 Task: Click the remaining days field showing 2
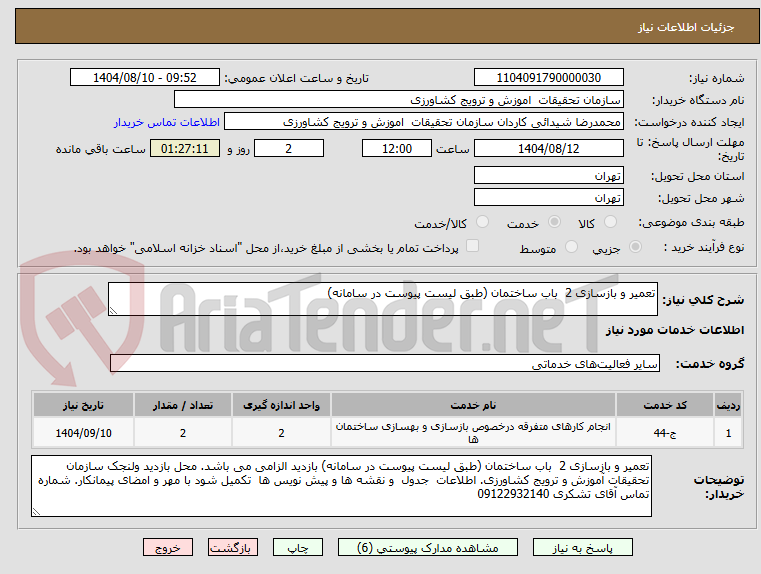coord(289,148)
